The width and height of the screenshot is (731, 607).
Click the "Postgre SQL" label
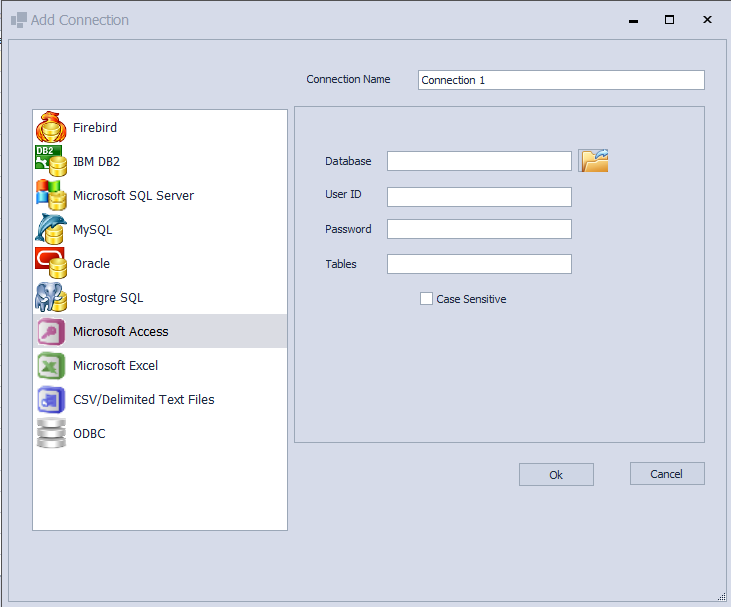point(108,298)
